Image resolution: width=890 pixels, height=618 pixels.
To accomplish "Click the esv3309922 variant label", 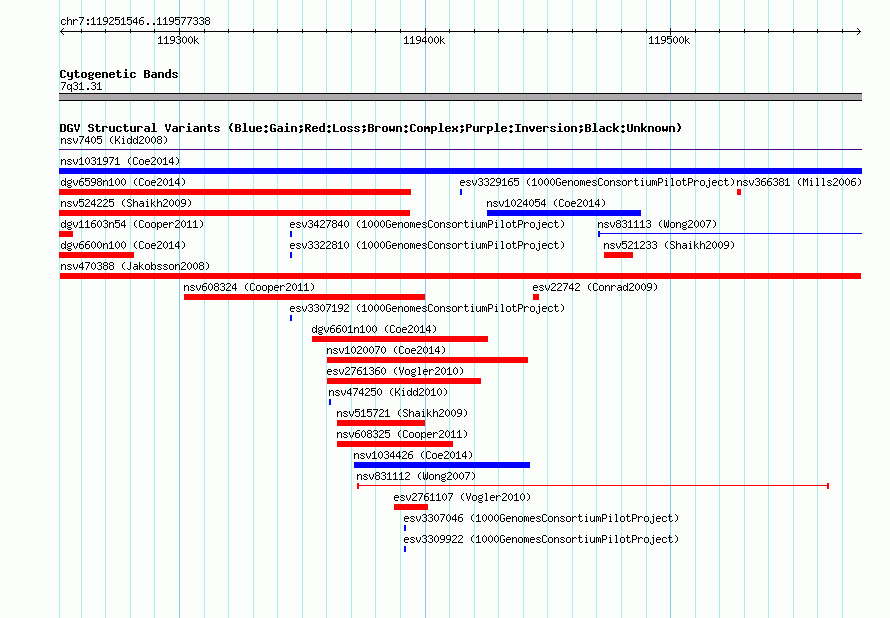I will coord(541,539).
